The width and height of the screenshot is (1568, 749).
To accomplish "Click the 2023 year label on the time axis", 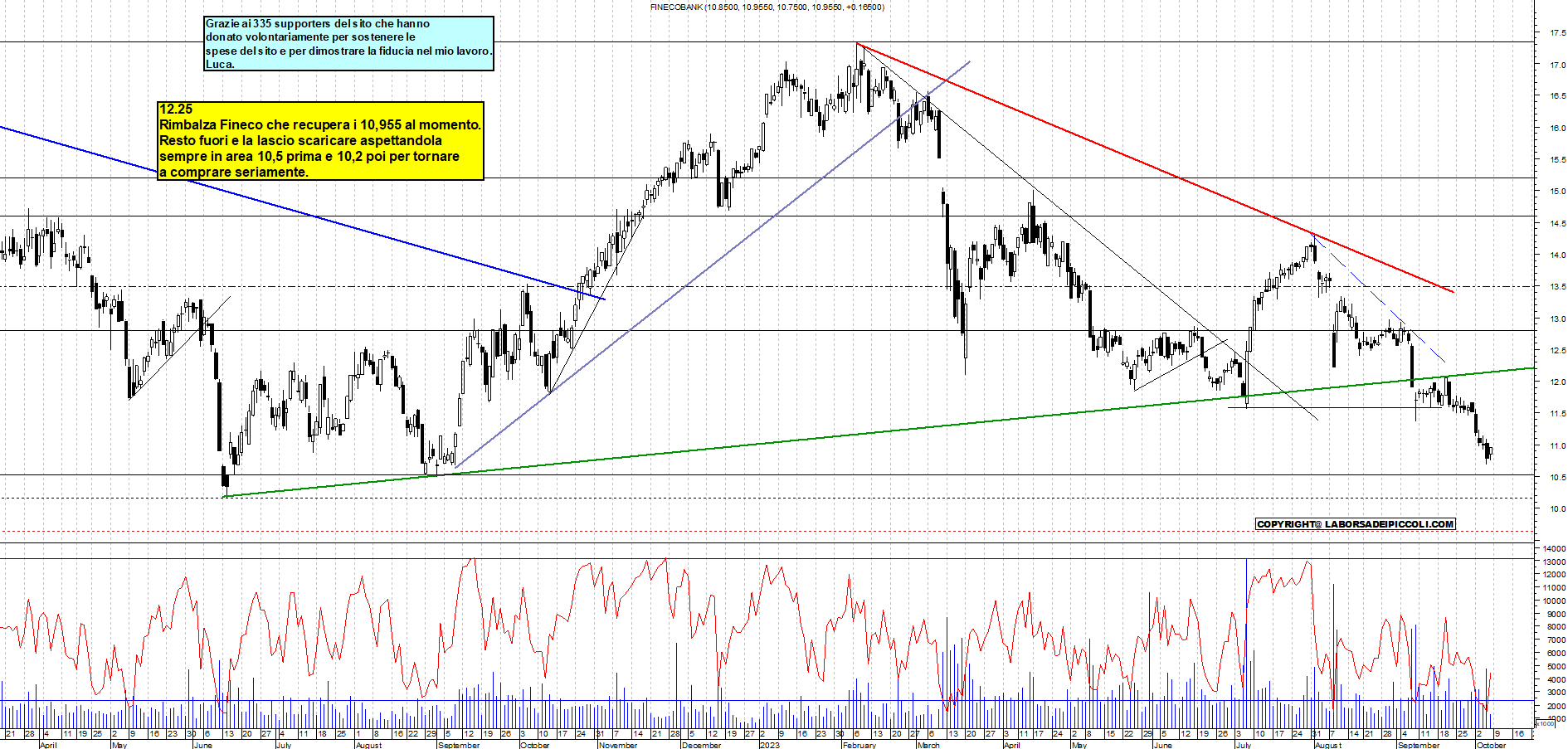I will [x=770, y=745].
